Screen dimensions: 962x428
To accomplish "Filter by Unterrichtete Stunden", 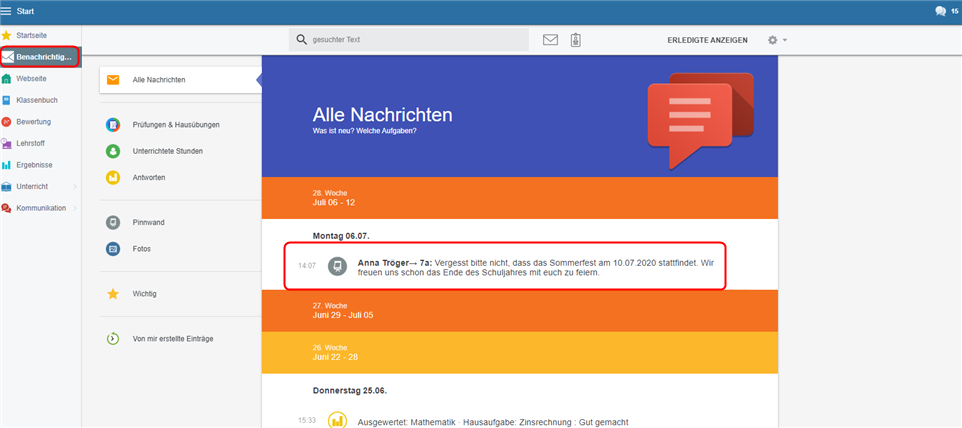I will (x=167, y=151).
